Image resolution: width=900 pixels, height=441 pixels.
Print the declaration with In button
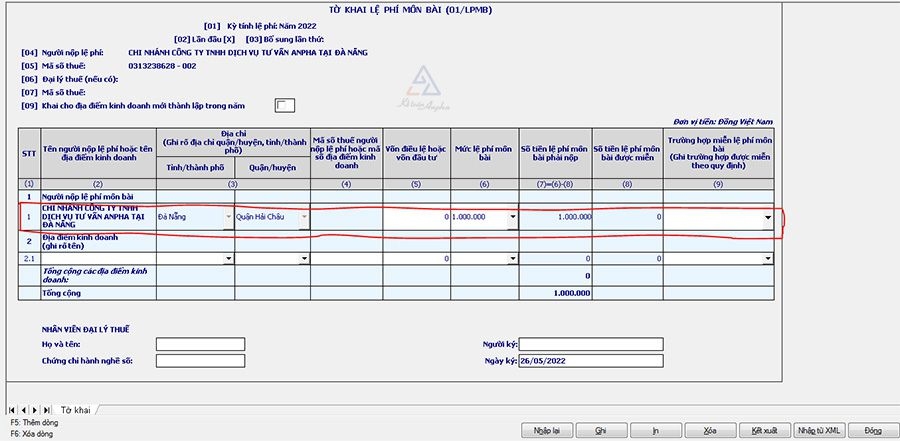[x=656, y=430]
